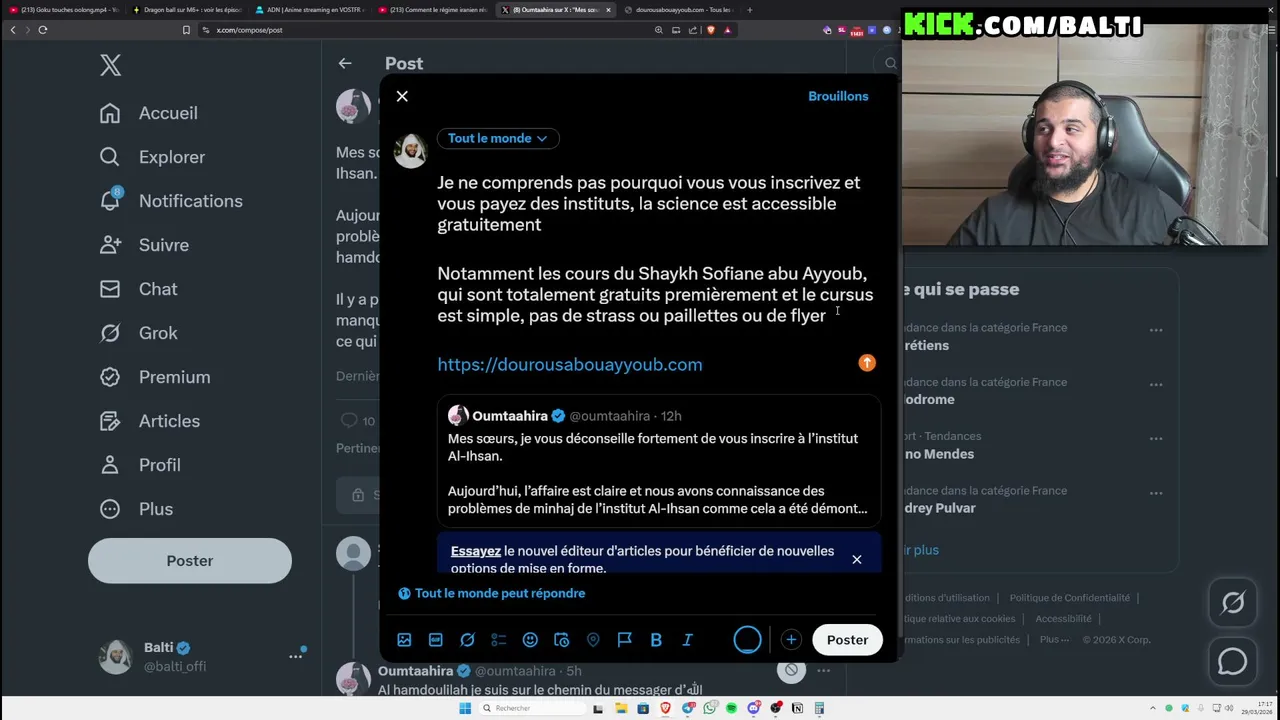Open more options for Mendes trend

tap(1156, 439)
